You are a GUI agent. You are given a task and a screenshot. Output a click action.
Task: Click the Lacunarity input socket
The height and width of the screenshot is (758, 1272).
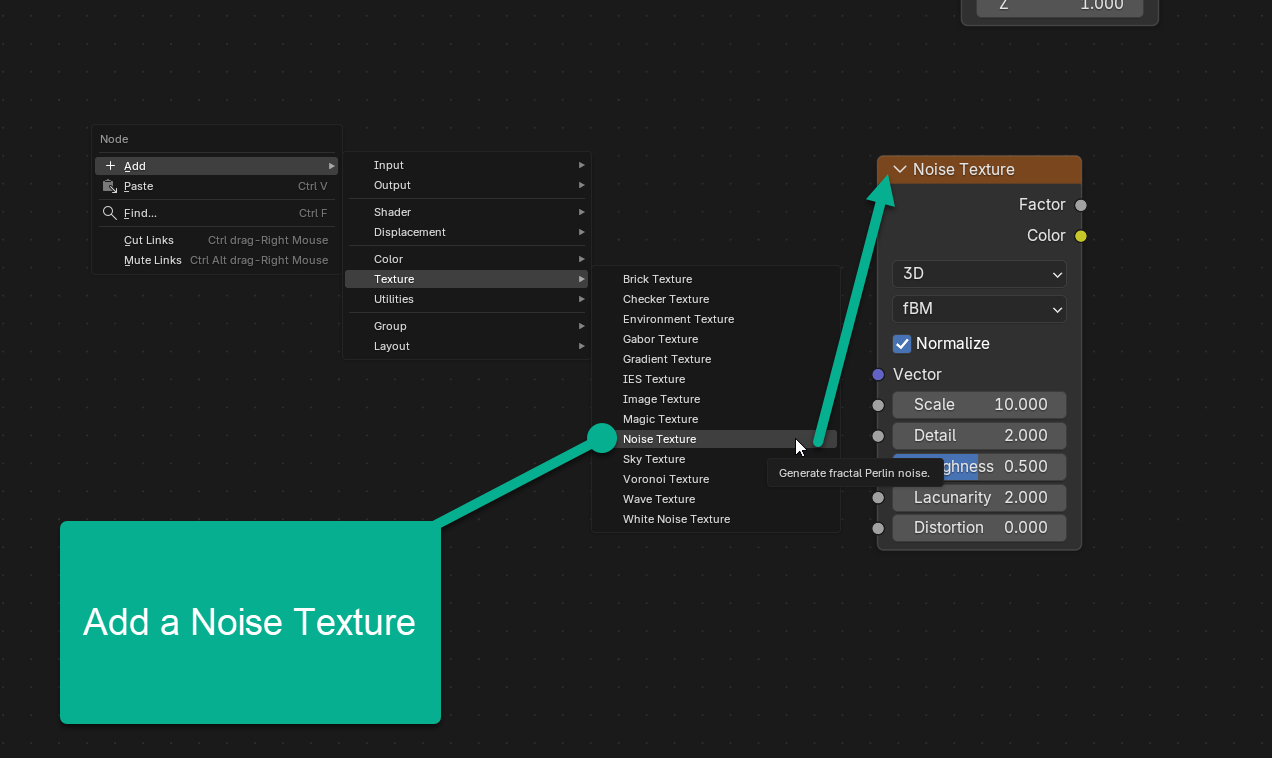pos(878,497)
